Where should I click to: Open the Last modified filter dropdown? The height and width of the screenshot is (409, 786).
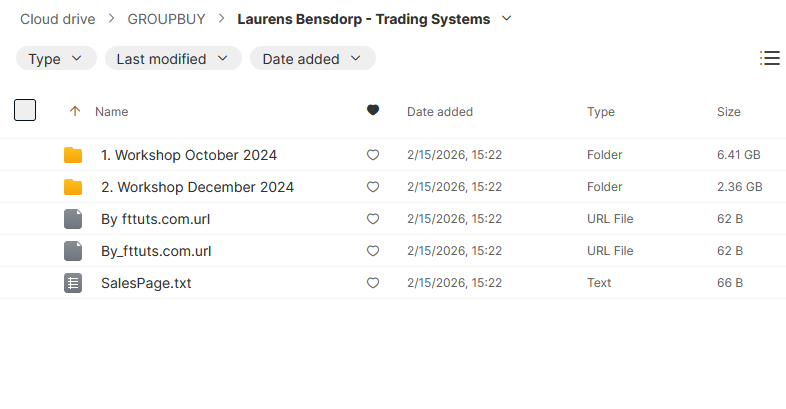point(173,59)
